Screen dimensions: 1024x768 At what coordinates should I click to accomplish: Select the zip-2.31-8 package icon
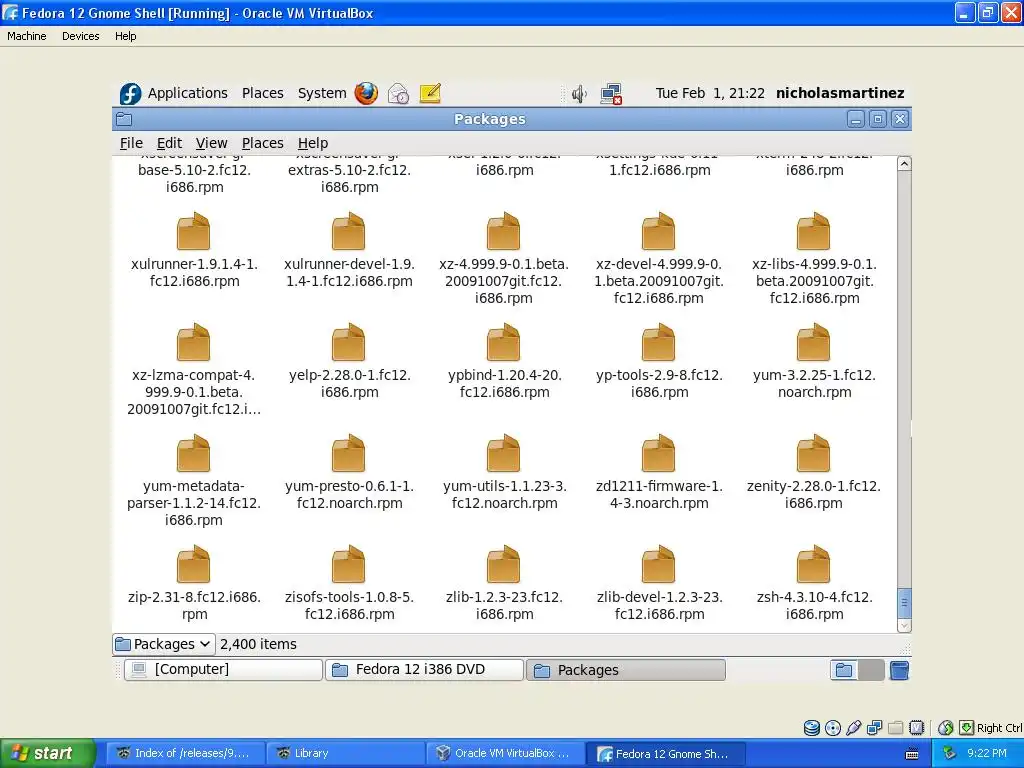tap(194, 564)
